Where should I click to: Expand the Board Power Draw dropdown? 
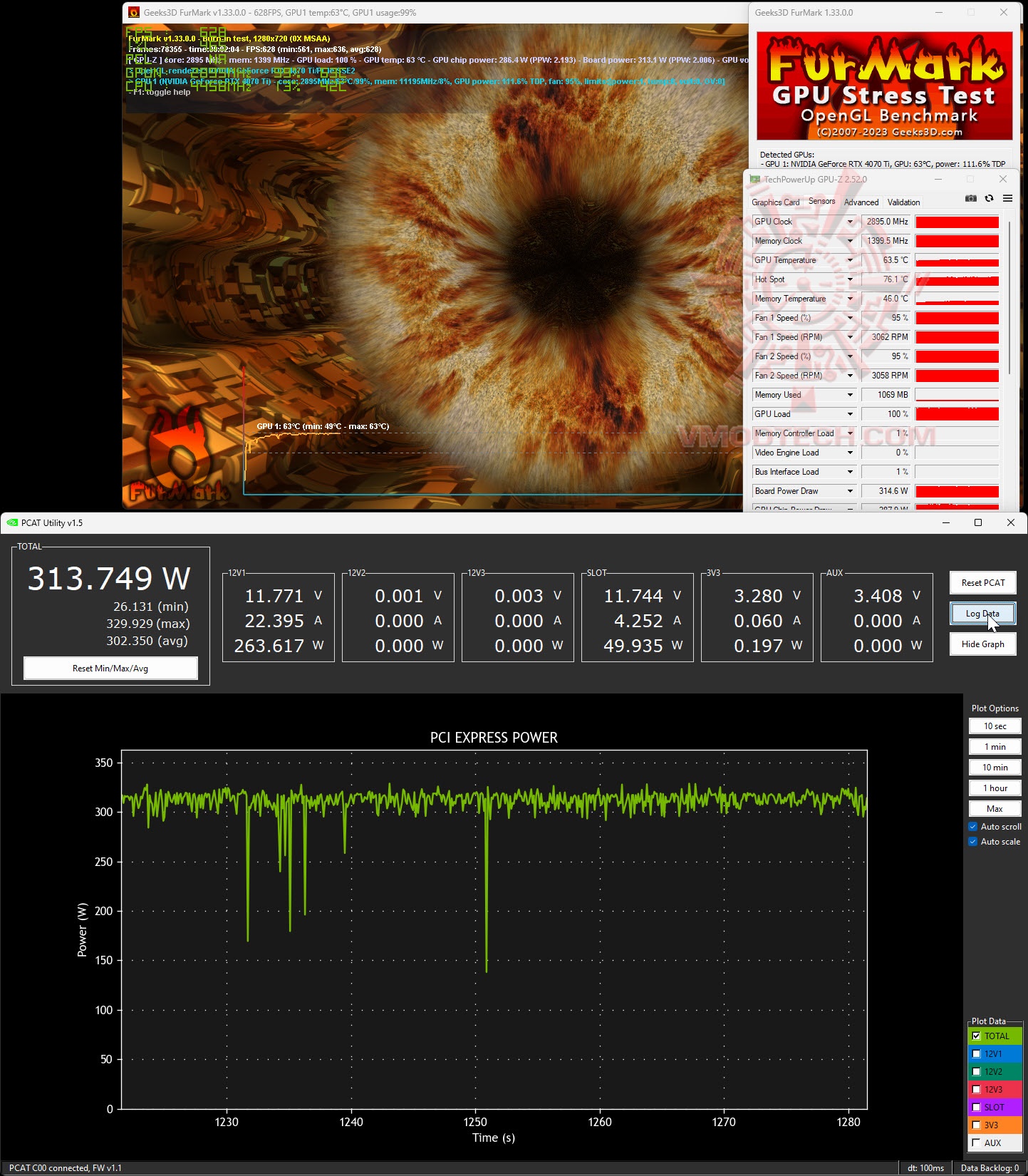[850, 492]
